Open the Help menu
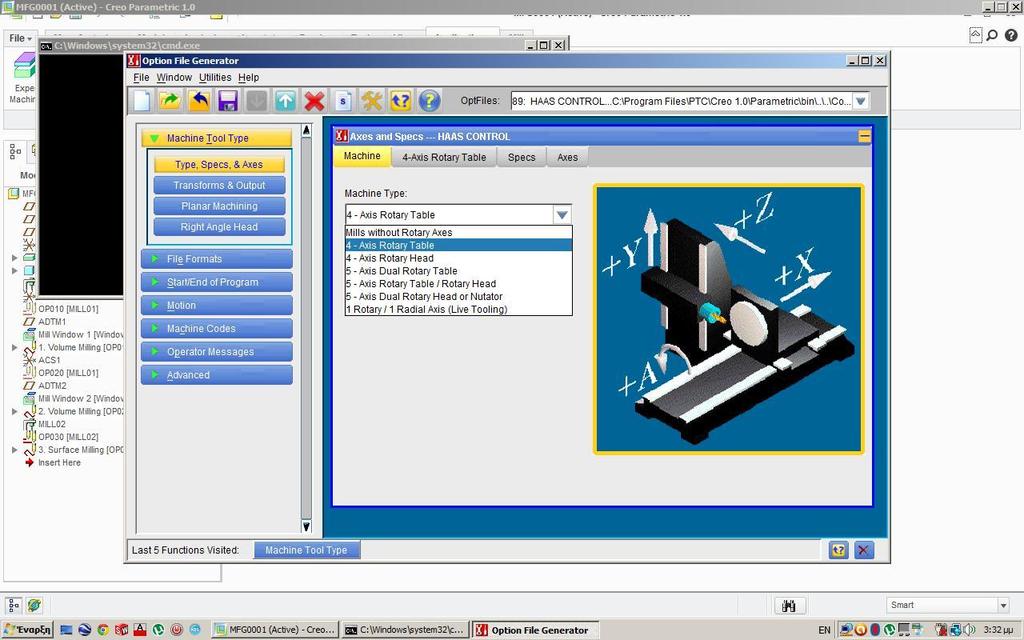The width and height of the screenshot is (1024, 640). coord(248,77)
